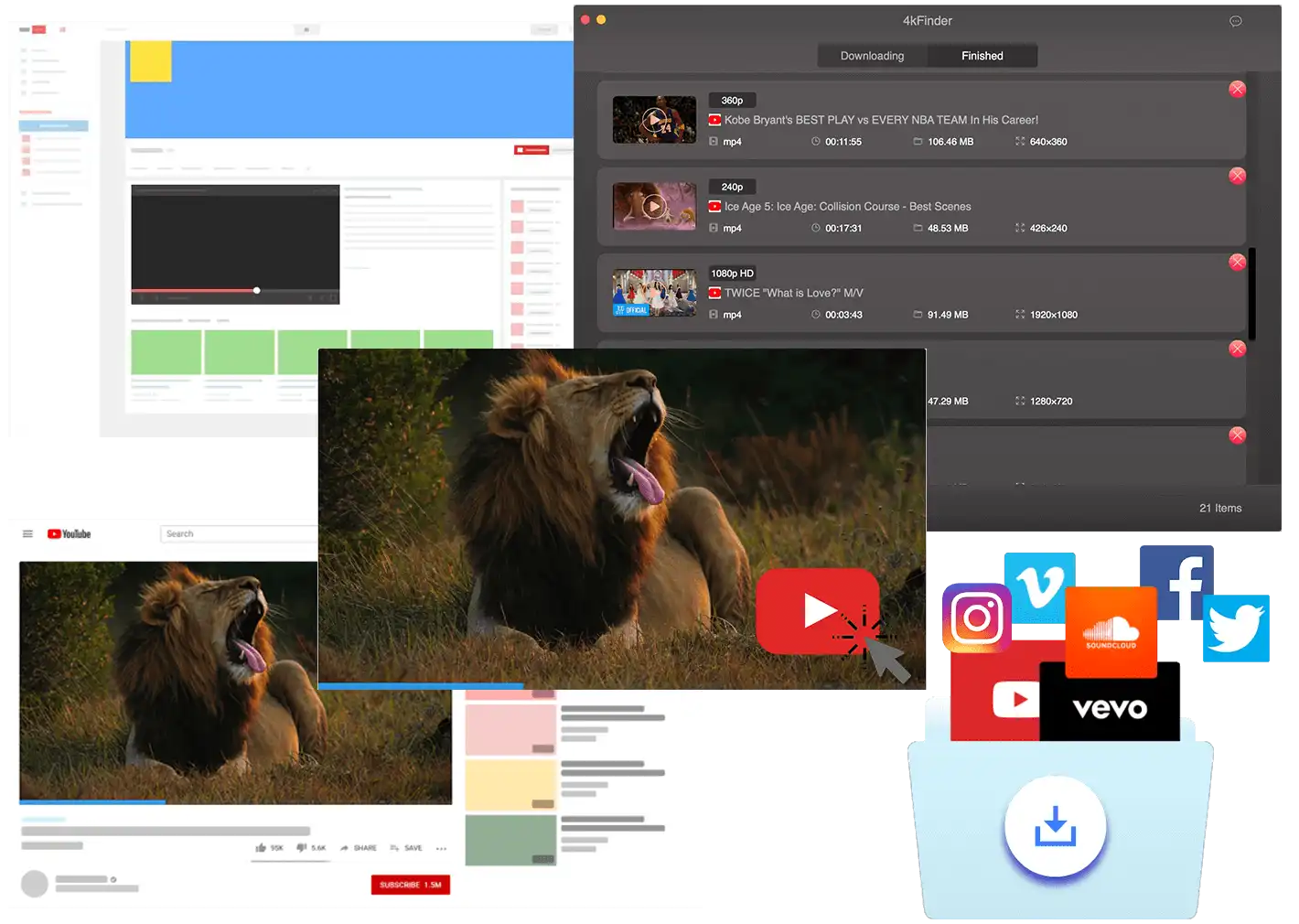Click the SoundCloud icon

pos(1111,631)
